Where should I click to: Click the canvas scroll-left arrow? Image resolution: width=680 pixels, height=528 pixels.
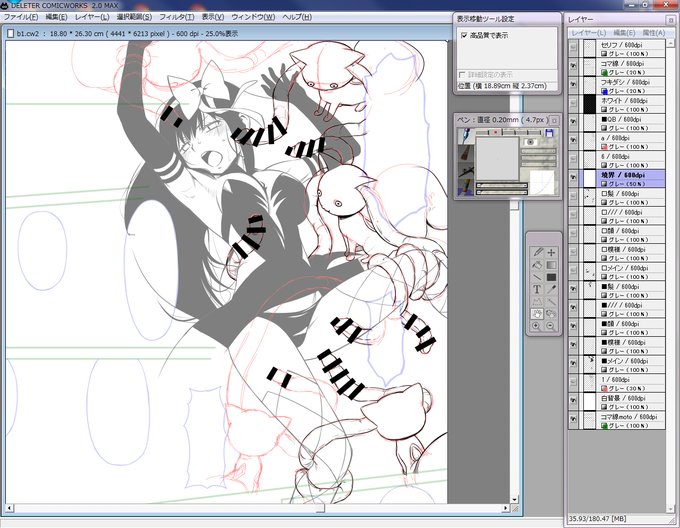pyautogui.click(x=10, y=508)
